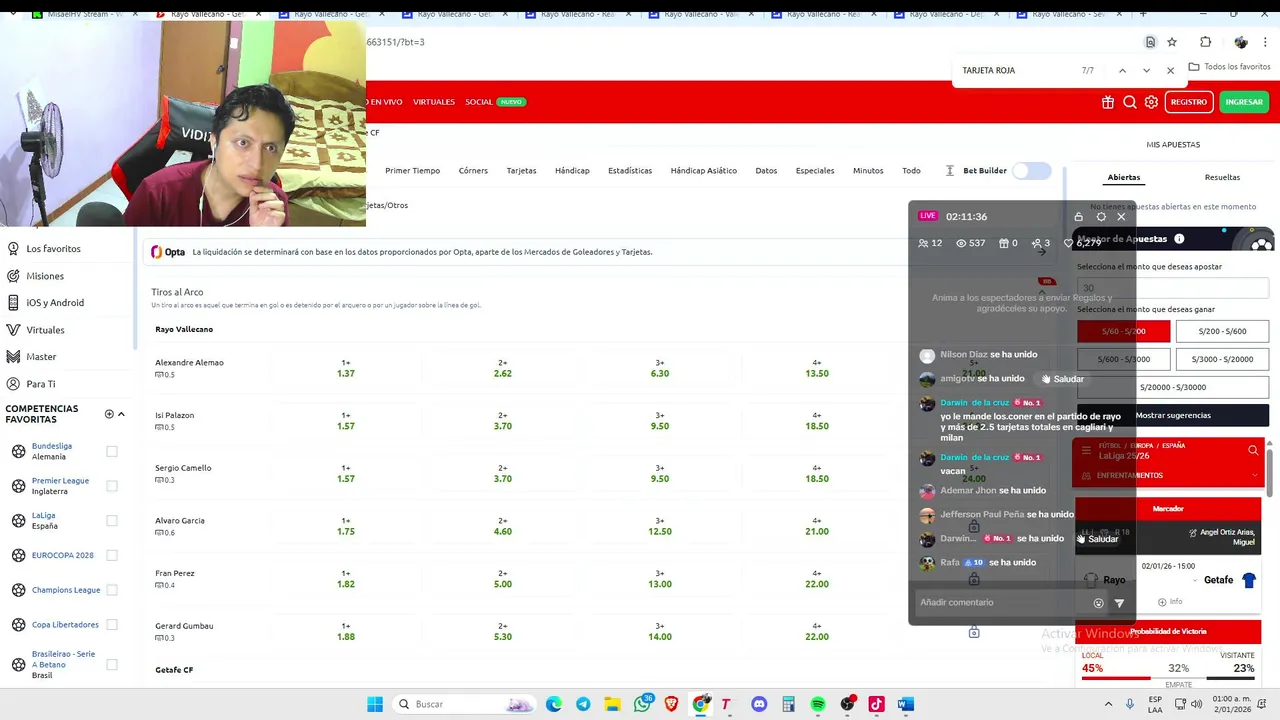Select the S/60 - S/200 win range
Viewport: 1280px width, 720px height.
[x=1124, y=331]
